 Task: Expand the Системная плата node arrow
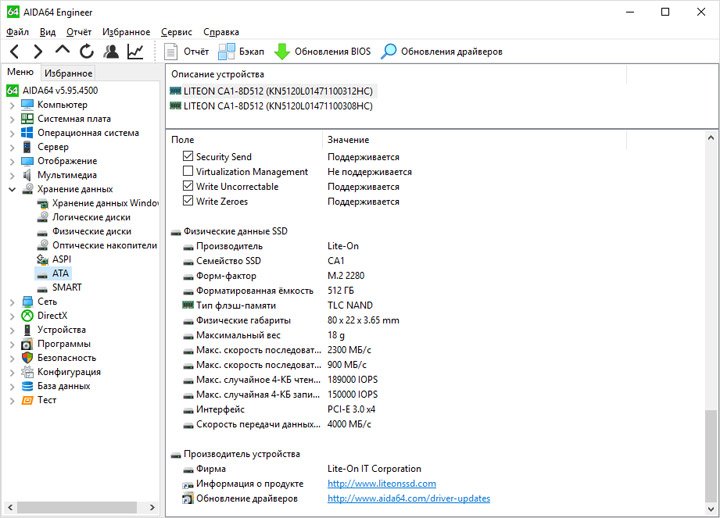[12, 119]
